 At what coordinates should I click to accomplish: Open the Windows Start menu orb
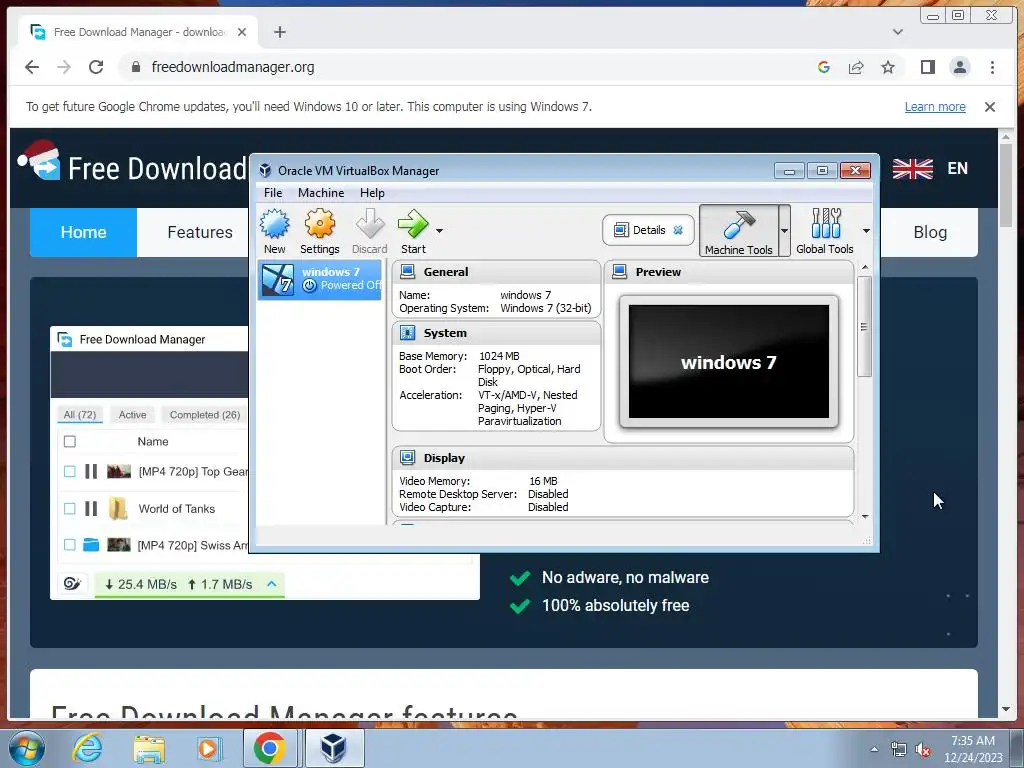27,748
